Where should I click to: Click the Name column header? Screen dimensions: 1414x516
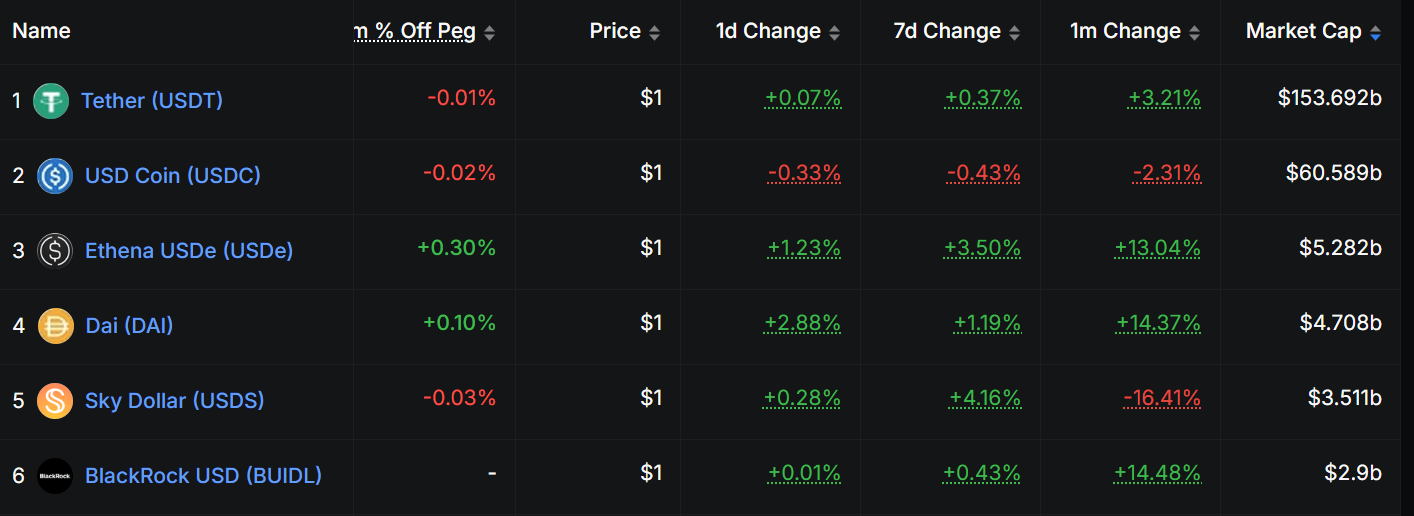(41, 31)
